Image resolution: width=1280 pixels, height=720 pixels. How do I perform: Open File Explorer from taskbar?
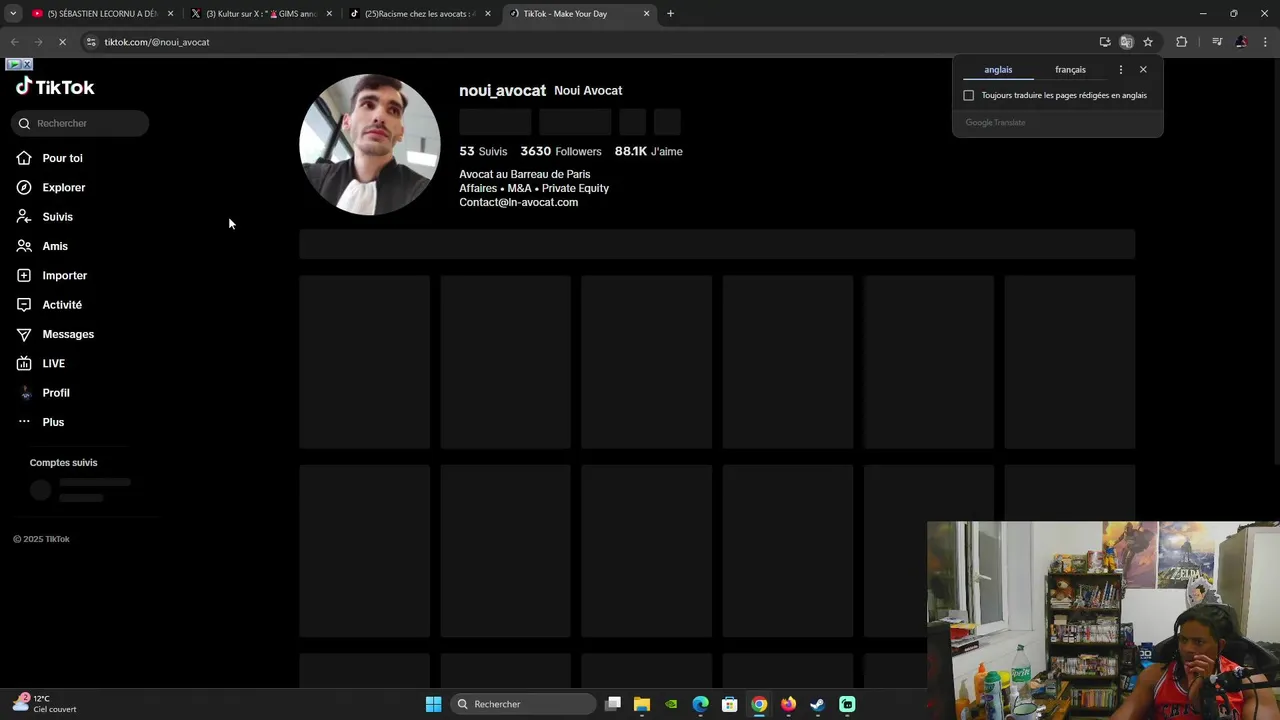coord(642,704)
